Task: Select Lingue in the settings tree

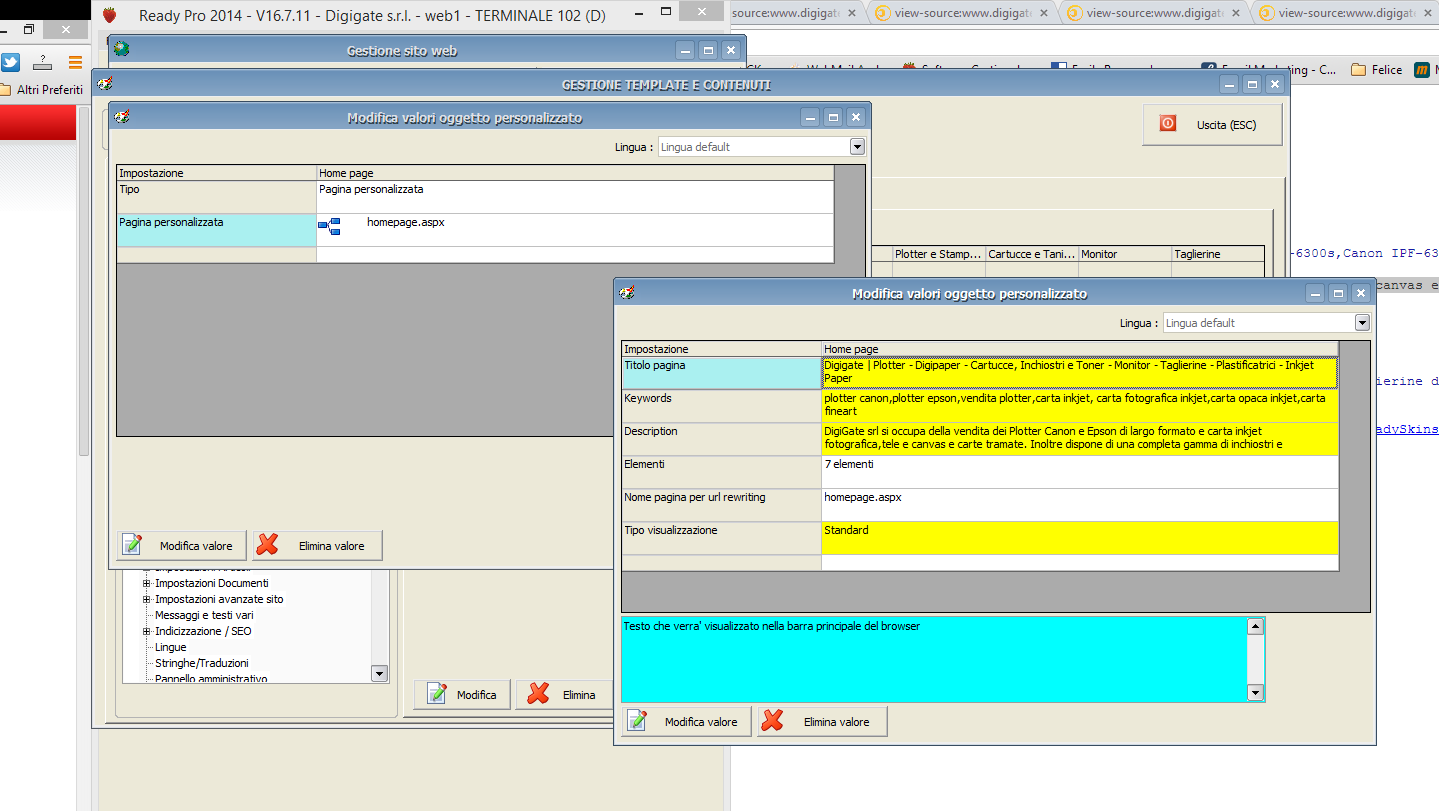Action: click(171, 647)
